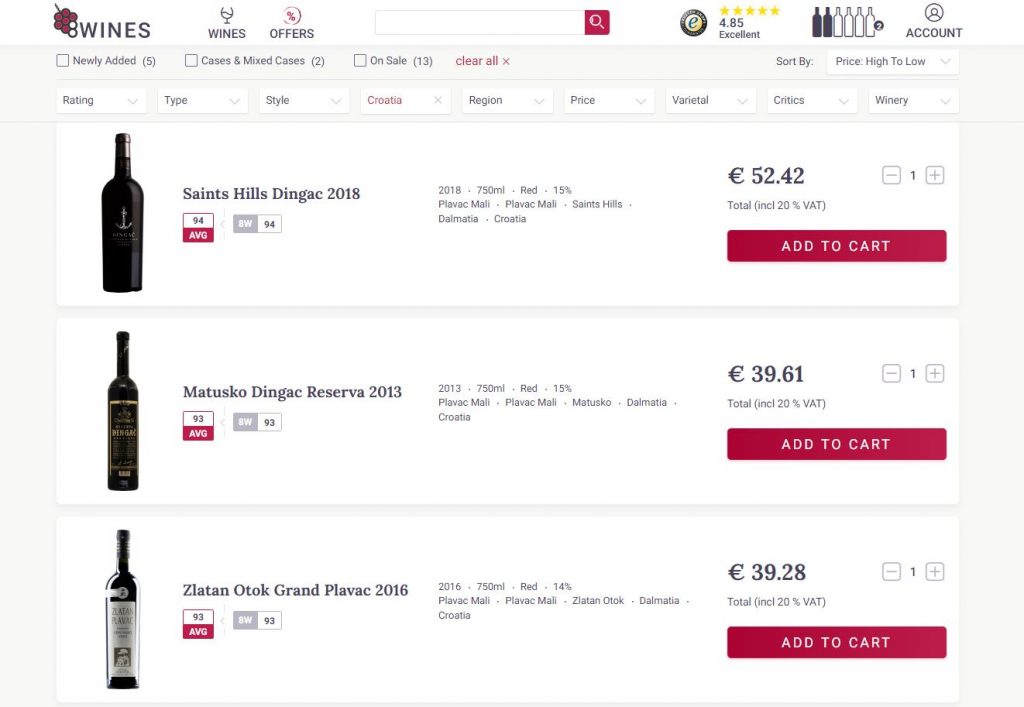Open the Rating filter dropdown
Image resolution: width=1024 pixels, height=707 pixels.
coord(101,101)
